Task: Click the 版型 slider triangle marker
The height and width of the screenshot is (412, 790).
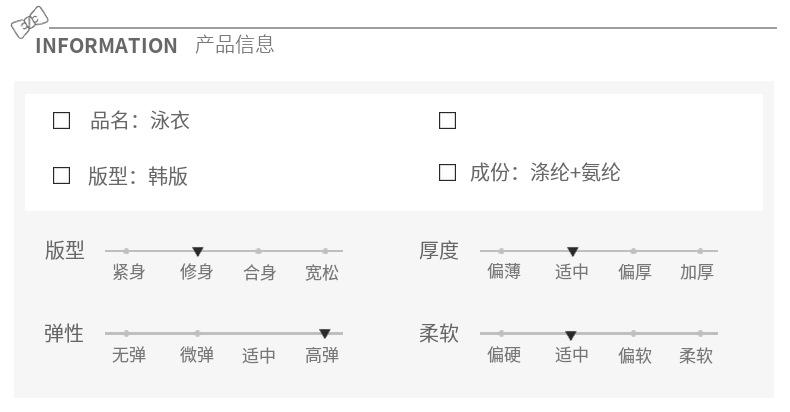Action: click(198, 251)
